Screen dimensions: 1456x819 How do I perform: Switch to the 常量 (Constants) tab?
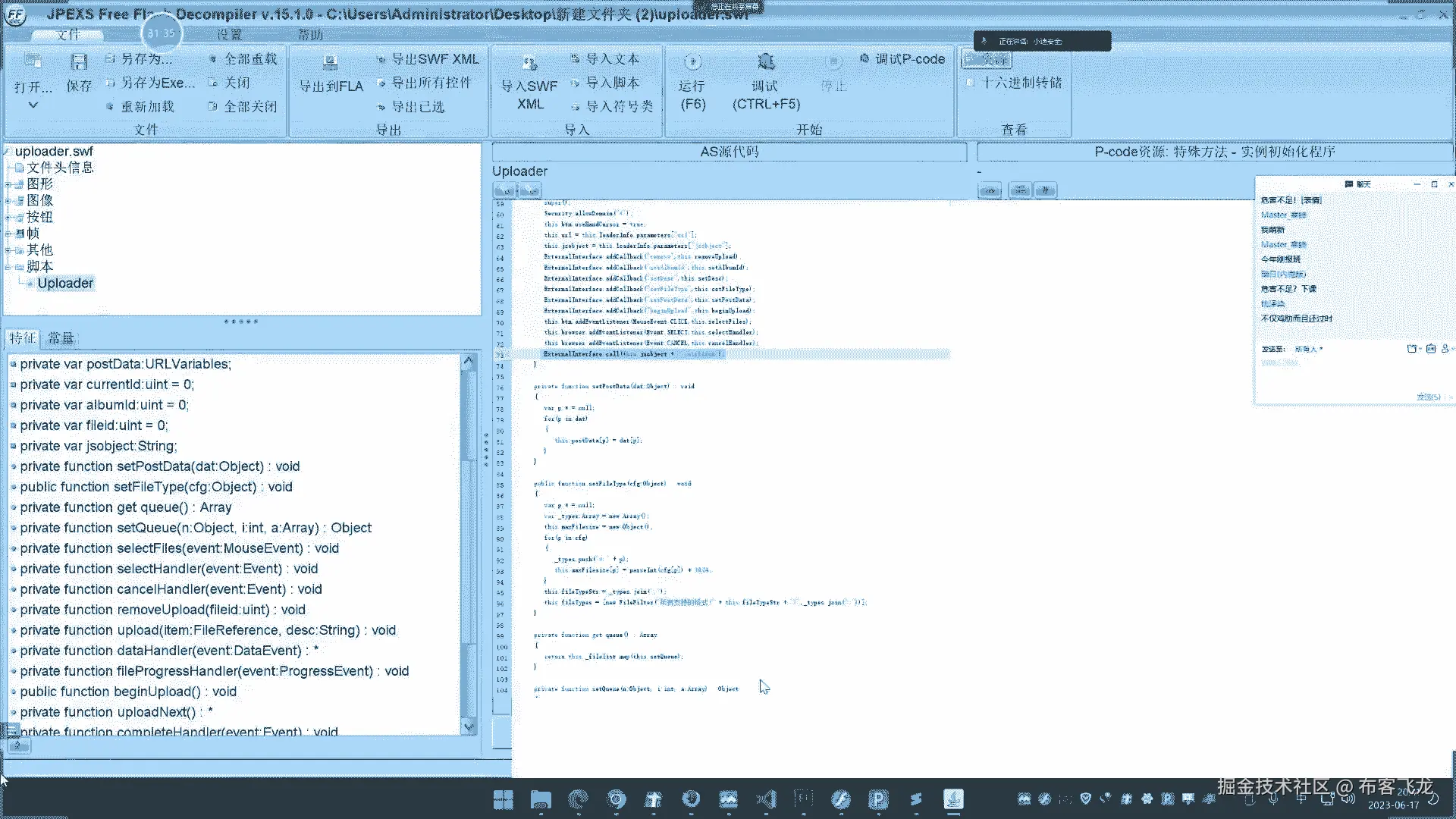point(61,338)
